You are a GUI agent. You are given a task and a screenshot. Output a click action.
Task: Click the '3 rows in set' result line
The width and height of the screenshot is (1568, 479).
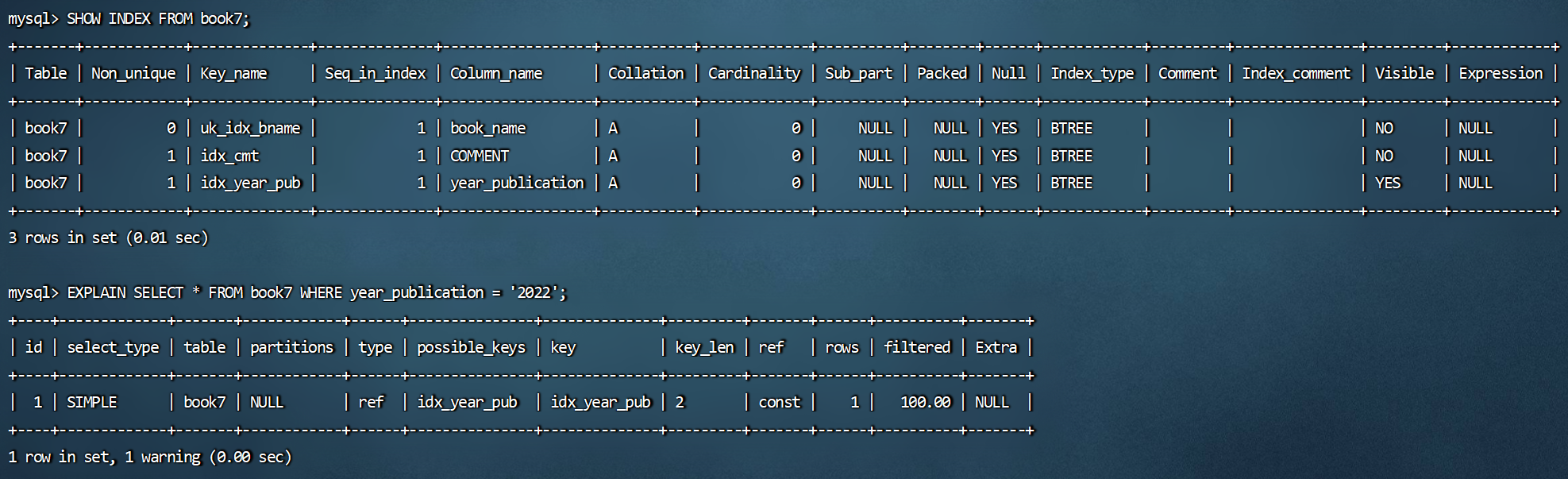tap(108, 238)
